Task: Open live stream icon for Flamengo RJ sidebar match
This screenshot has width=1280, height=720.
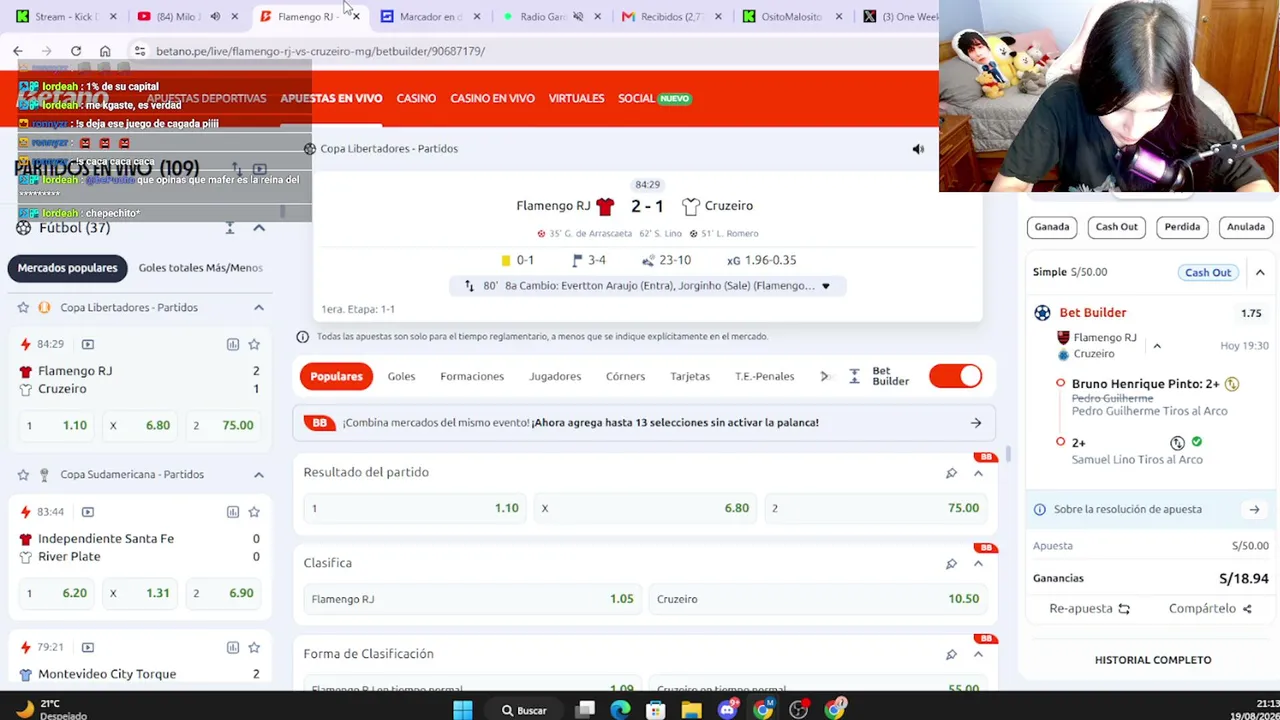Action: (88, 344)
